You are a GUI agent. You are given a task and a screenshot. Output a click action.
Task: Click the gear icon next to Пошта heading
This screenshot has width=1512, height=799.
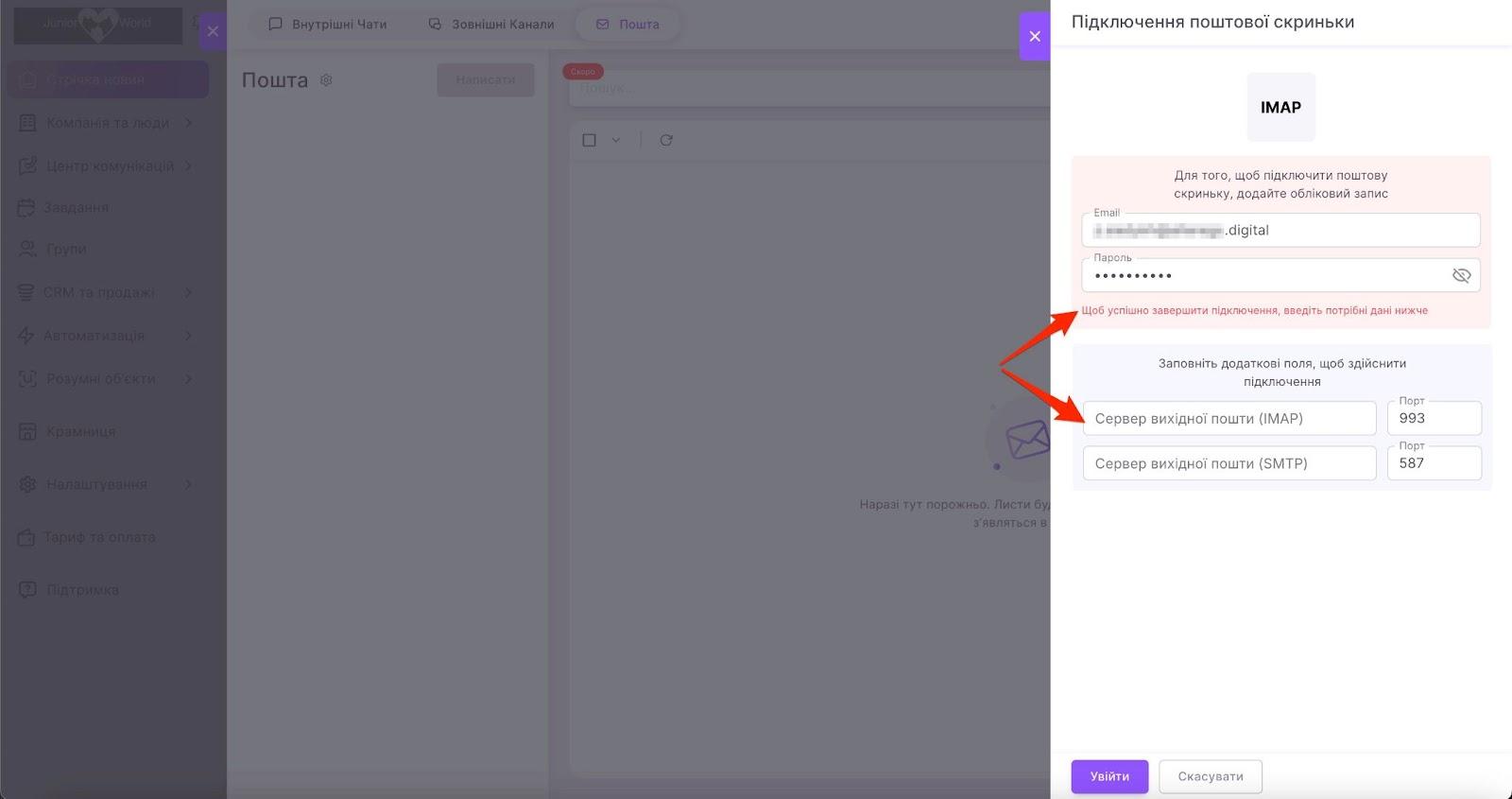tap(326, 80)
